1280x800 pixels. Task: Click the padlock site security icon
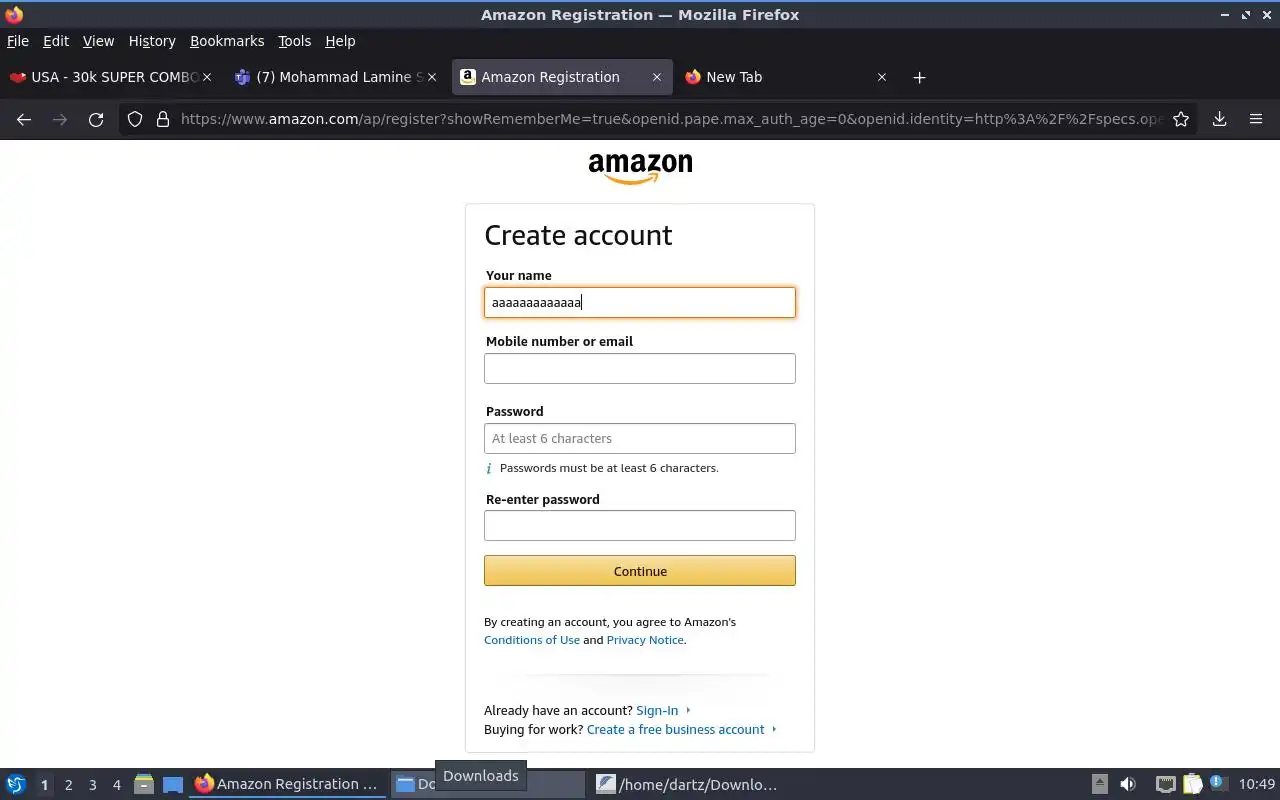[x=163, y=119]
